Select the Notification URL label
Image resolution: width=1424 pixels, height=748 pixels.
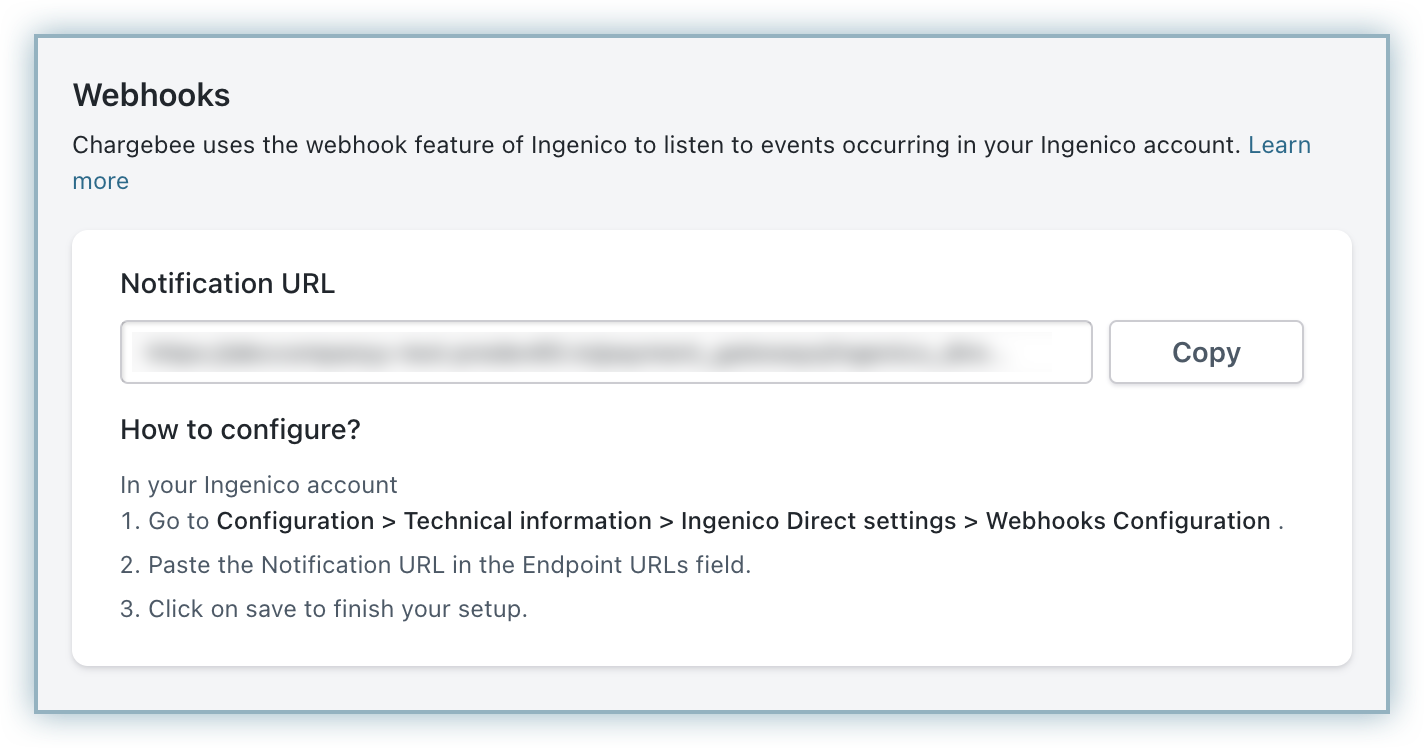click(x=227, y=284)
